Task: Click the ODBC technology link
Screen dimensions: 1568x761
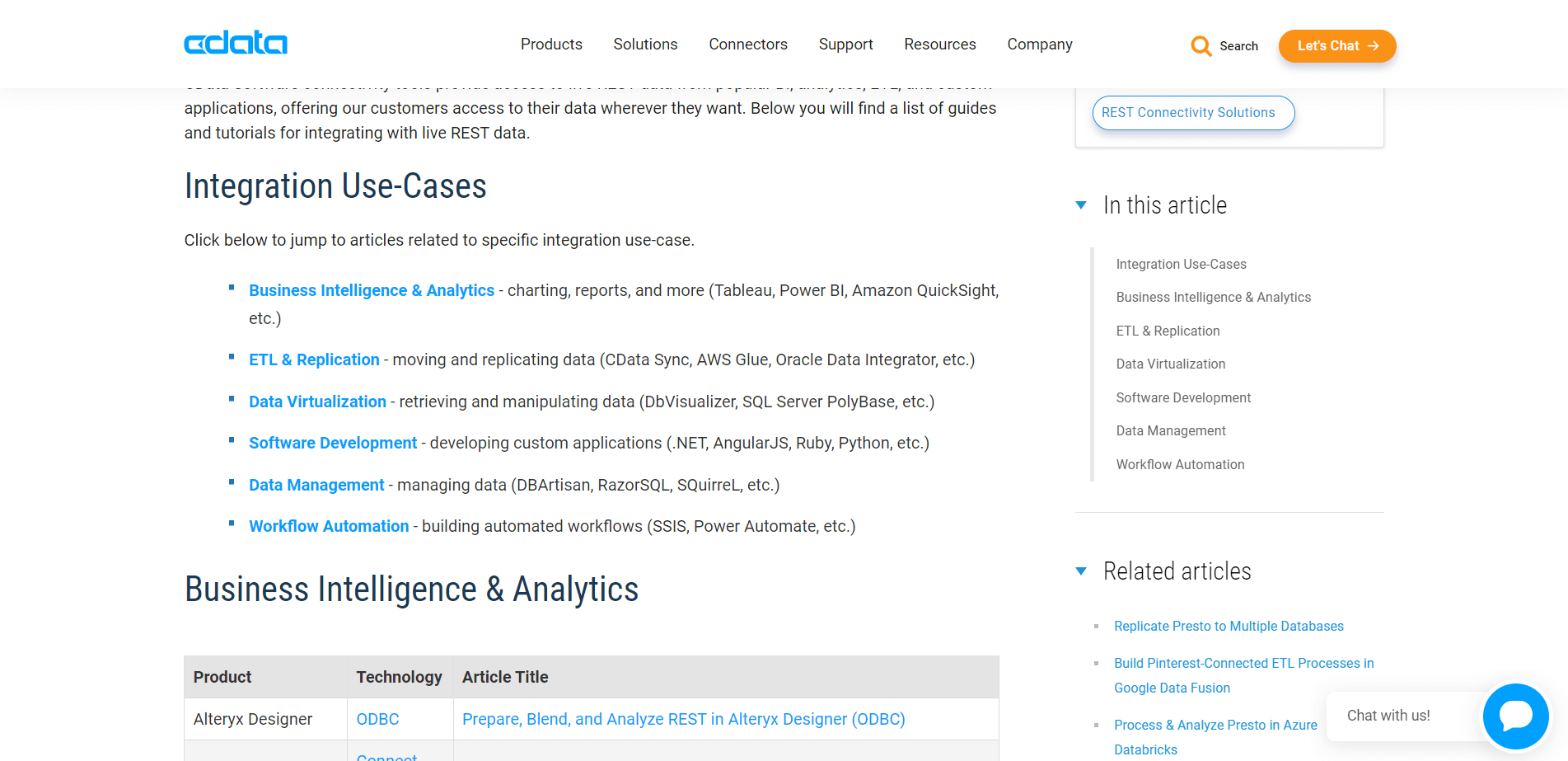Action: click(x=377, y=720)
